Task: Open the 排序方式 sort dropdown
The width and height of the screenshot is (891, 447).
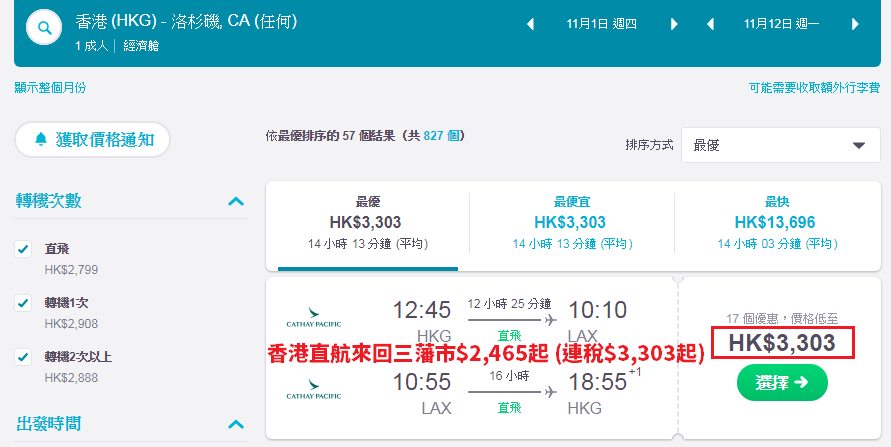Action: coord(781,145)
